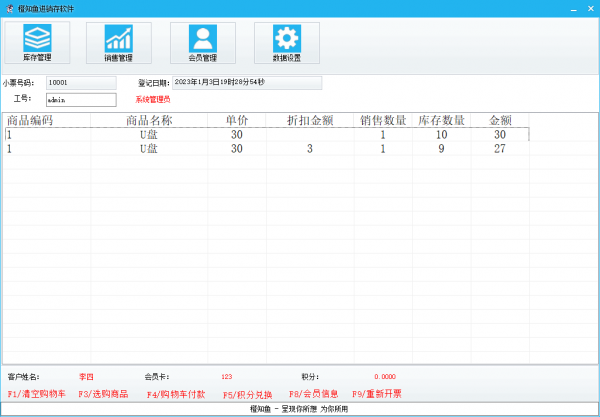The height and width of the screenshot is (417, 600).
Task: Select the first U盘 row in table
Action: 148,134
